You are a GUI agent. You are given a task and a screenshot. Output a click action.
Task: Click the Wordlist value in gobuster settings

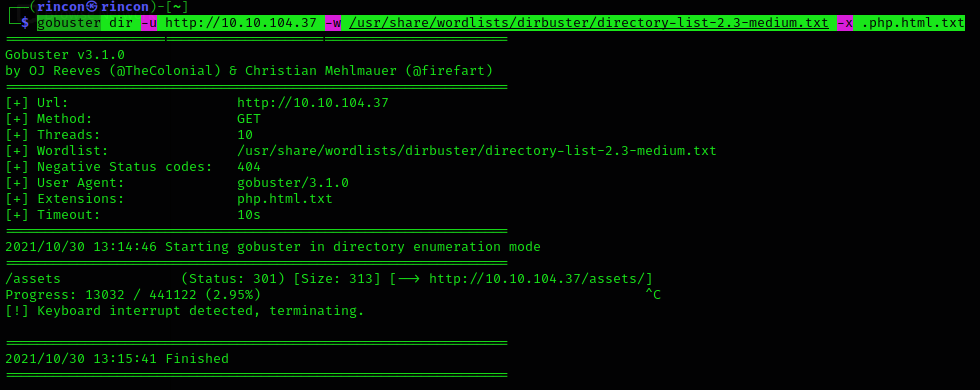point(477,151)
